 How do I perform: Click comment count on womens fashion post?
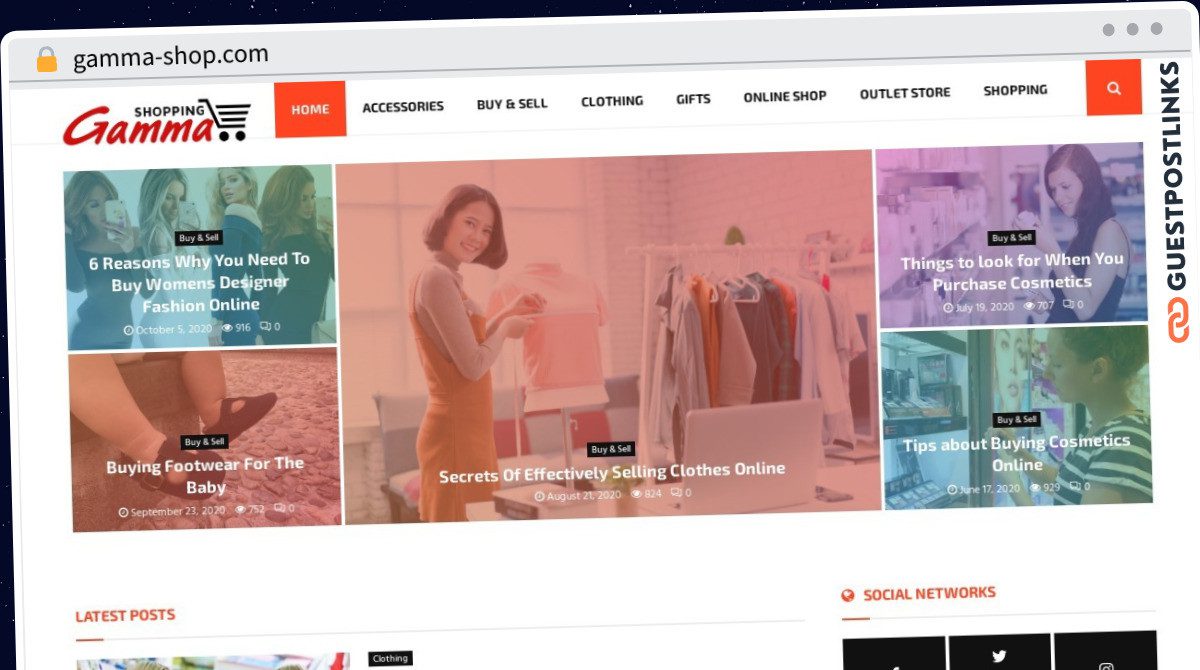(270, 327)
